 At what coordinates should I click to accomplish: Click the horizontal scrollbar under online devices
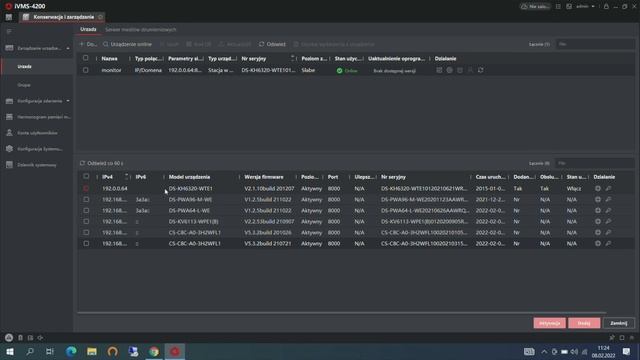342,313
